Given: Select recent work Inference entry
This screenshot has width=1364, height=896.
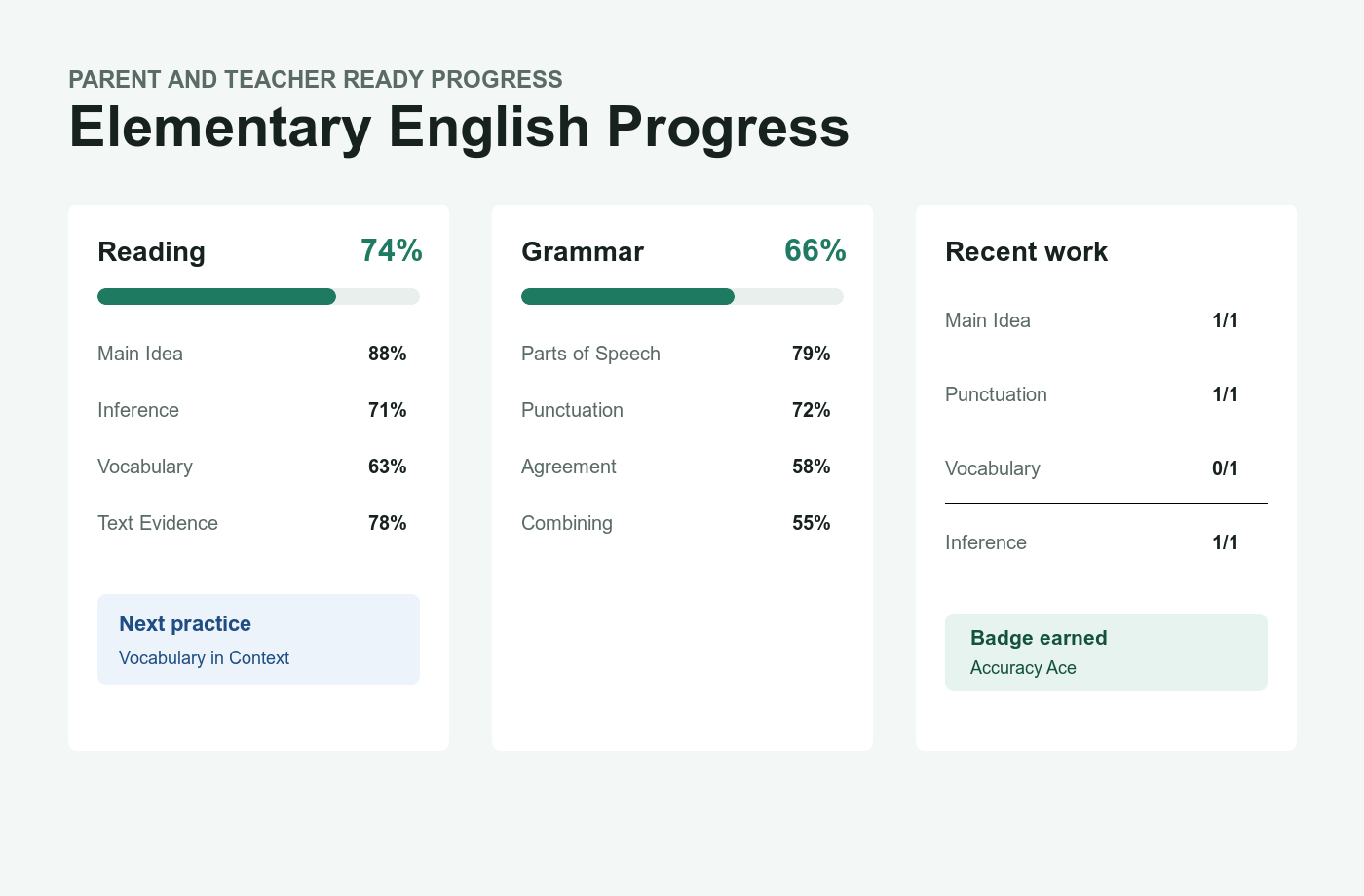Looking at the screenshot, I should (1106, 542).
